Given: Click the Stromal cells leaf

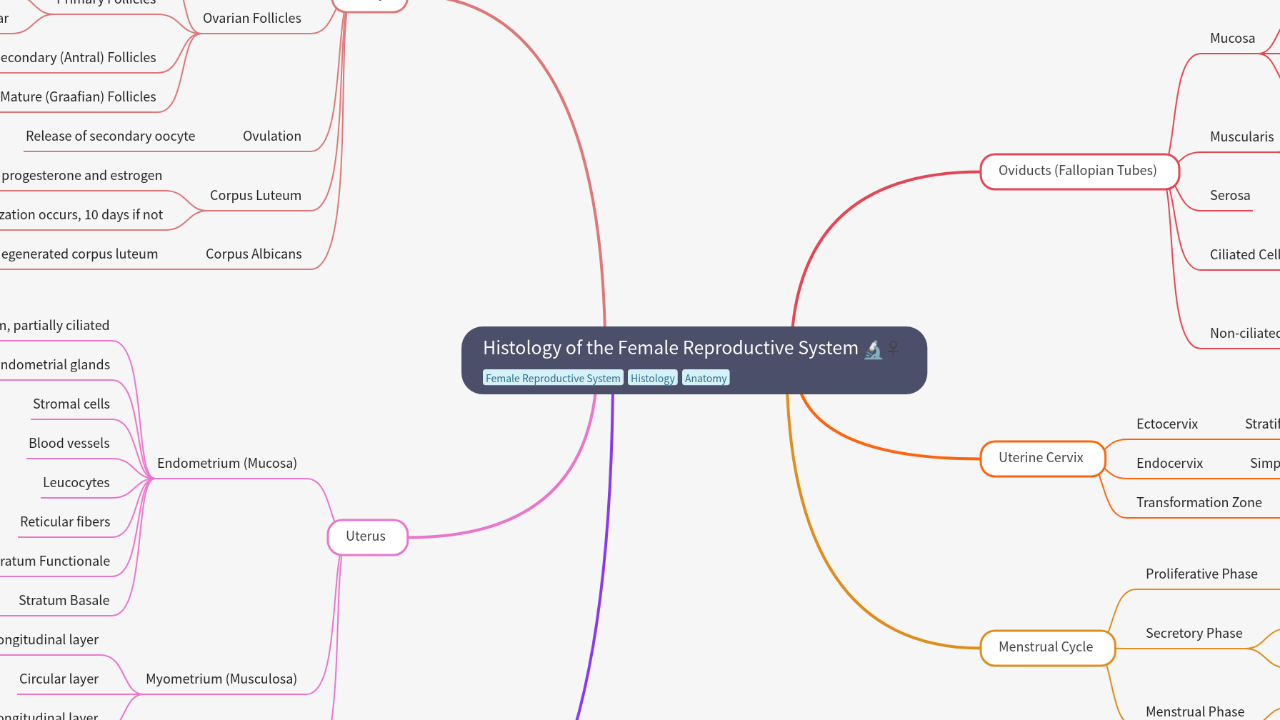Looking at the screenshot, I should 71,404.
